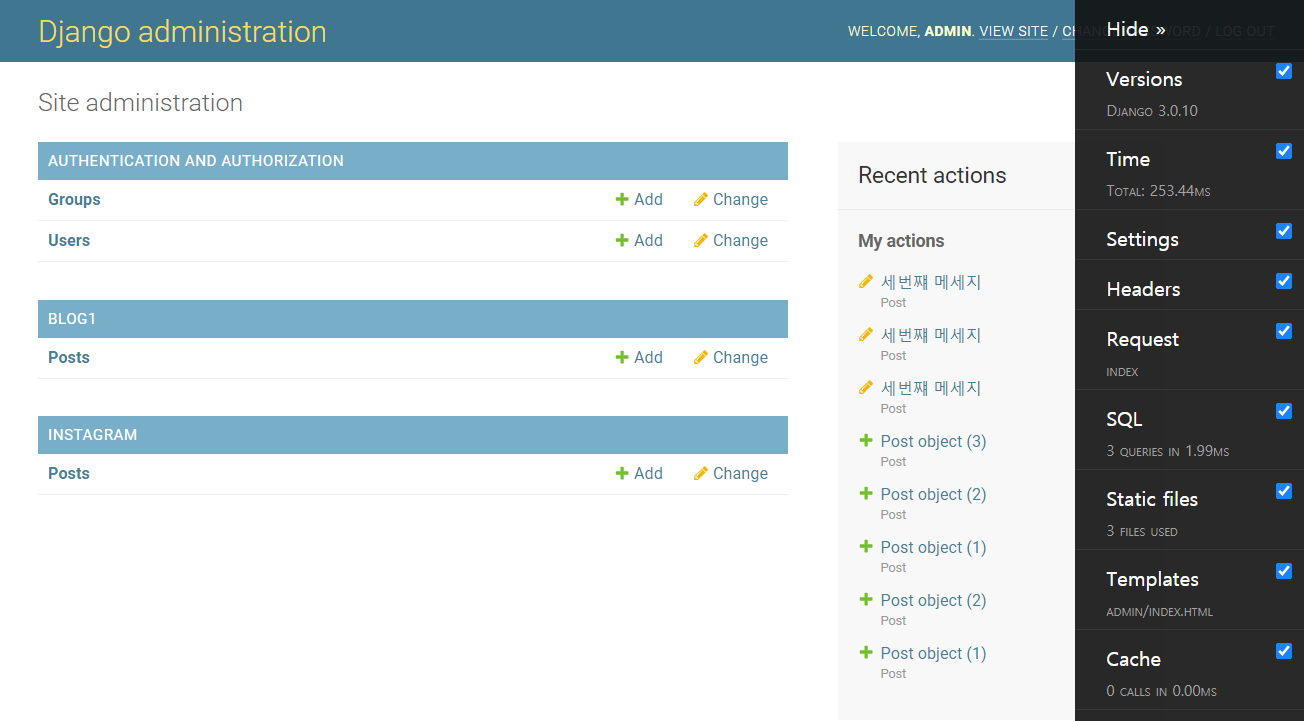Click the Site administration heading
The width and height of the screenshot is (1304, 721).
(x=140, y=103)
